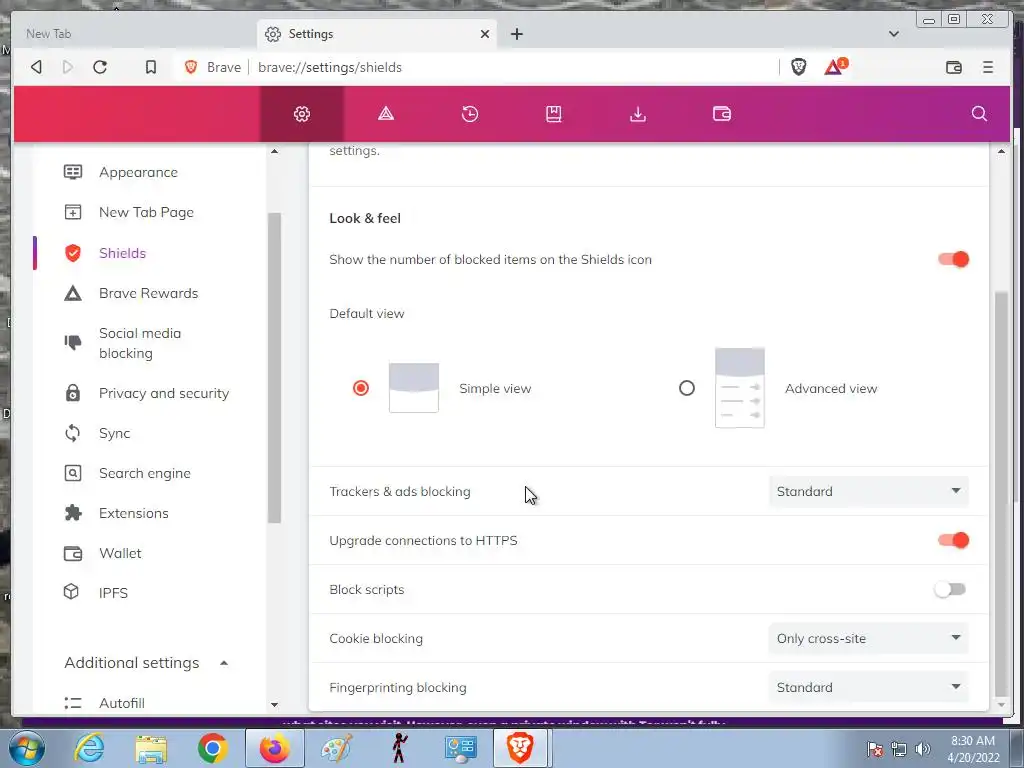Open Bookmarks icon in the pink toolbar
The image size is (1024, 768).
554,114
